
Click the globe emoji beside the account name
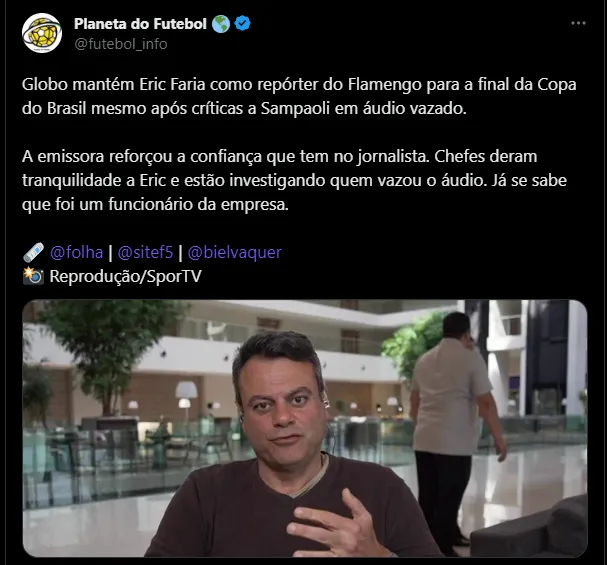pyautogui.click(x=221, y=24)
